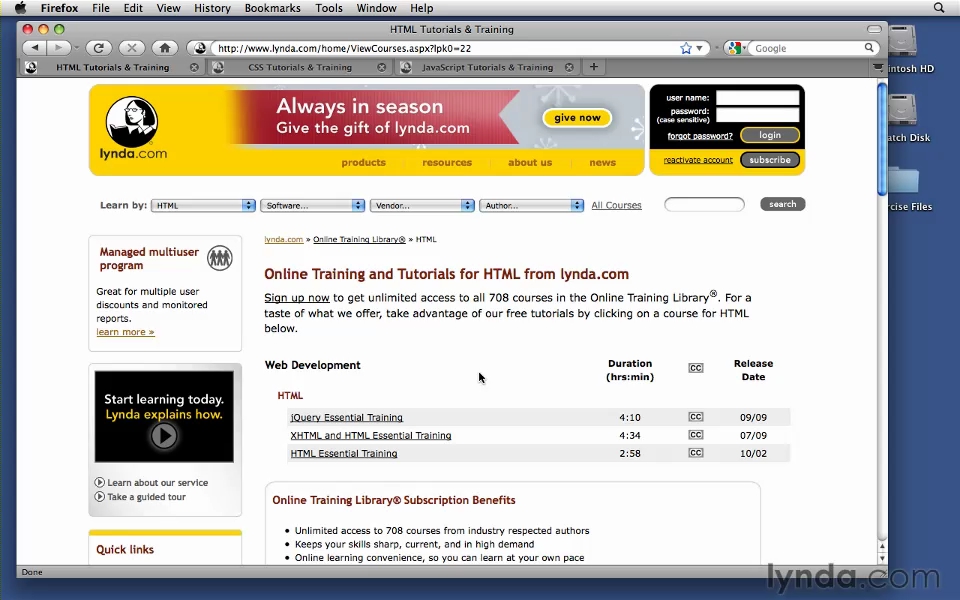Go to the Home page icon

165,47
